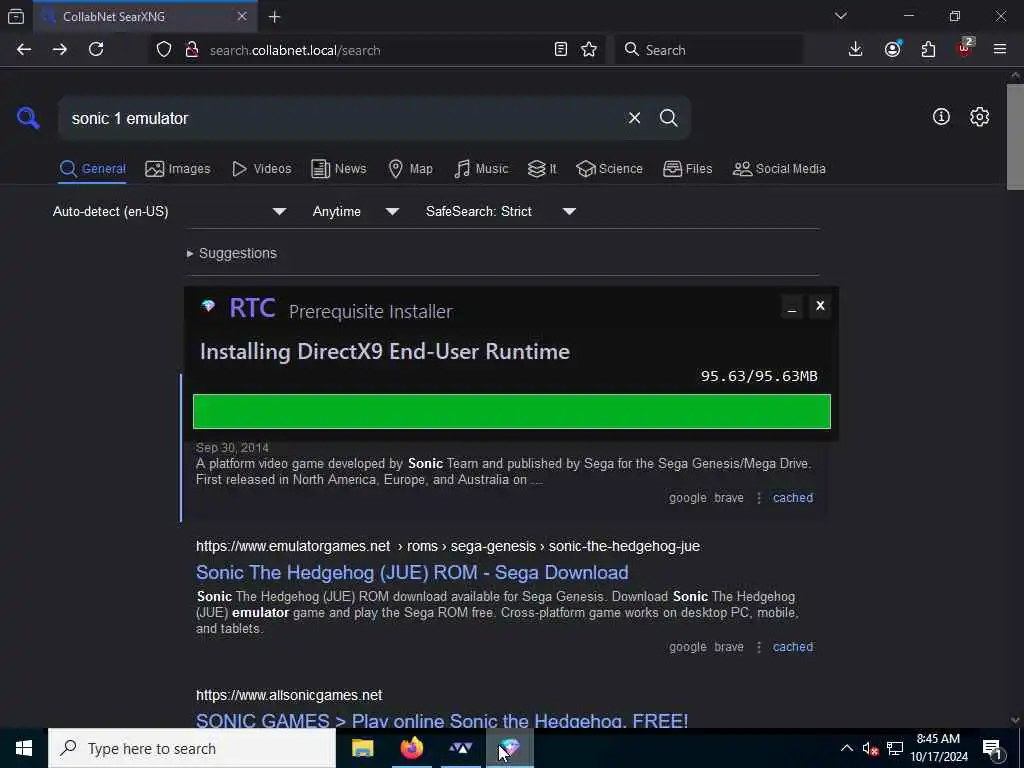Bookmark this page with the star

(589, 50)
